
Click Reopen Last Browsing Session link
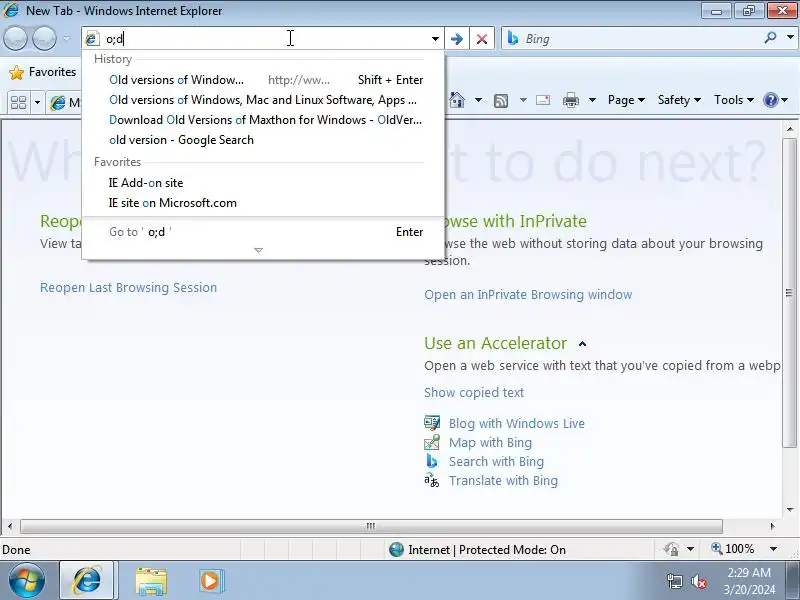pos(129,288)
